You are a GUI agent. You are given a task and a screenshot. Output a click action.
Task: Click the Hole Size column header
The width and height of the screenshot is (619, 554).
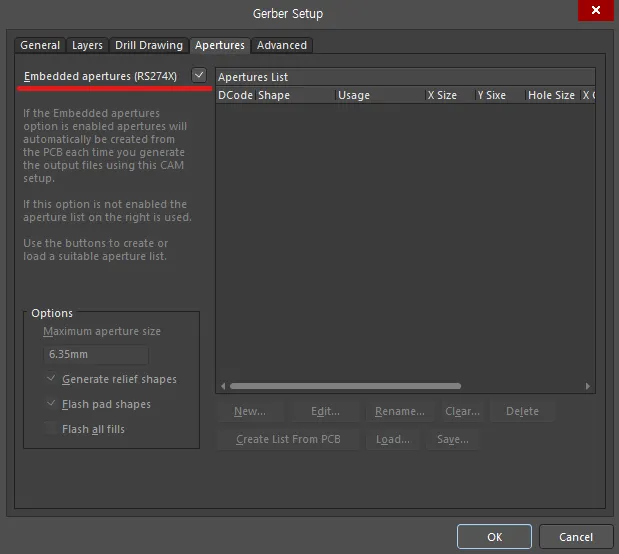553,95
